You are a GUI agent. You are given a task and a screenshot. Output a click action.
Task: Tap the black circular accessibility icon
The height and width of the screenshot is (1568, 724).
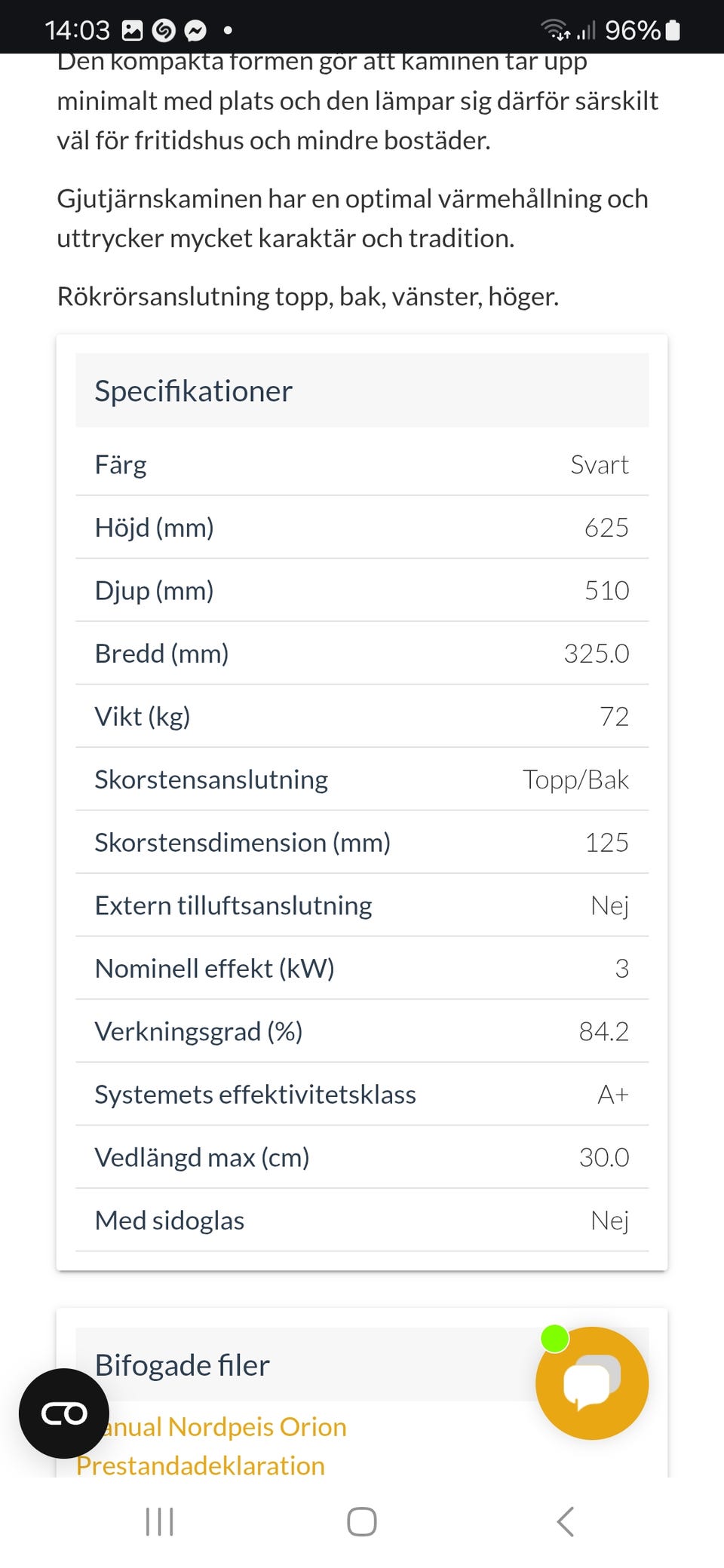[64, 1413]
